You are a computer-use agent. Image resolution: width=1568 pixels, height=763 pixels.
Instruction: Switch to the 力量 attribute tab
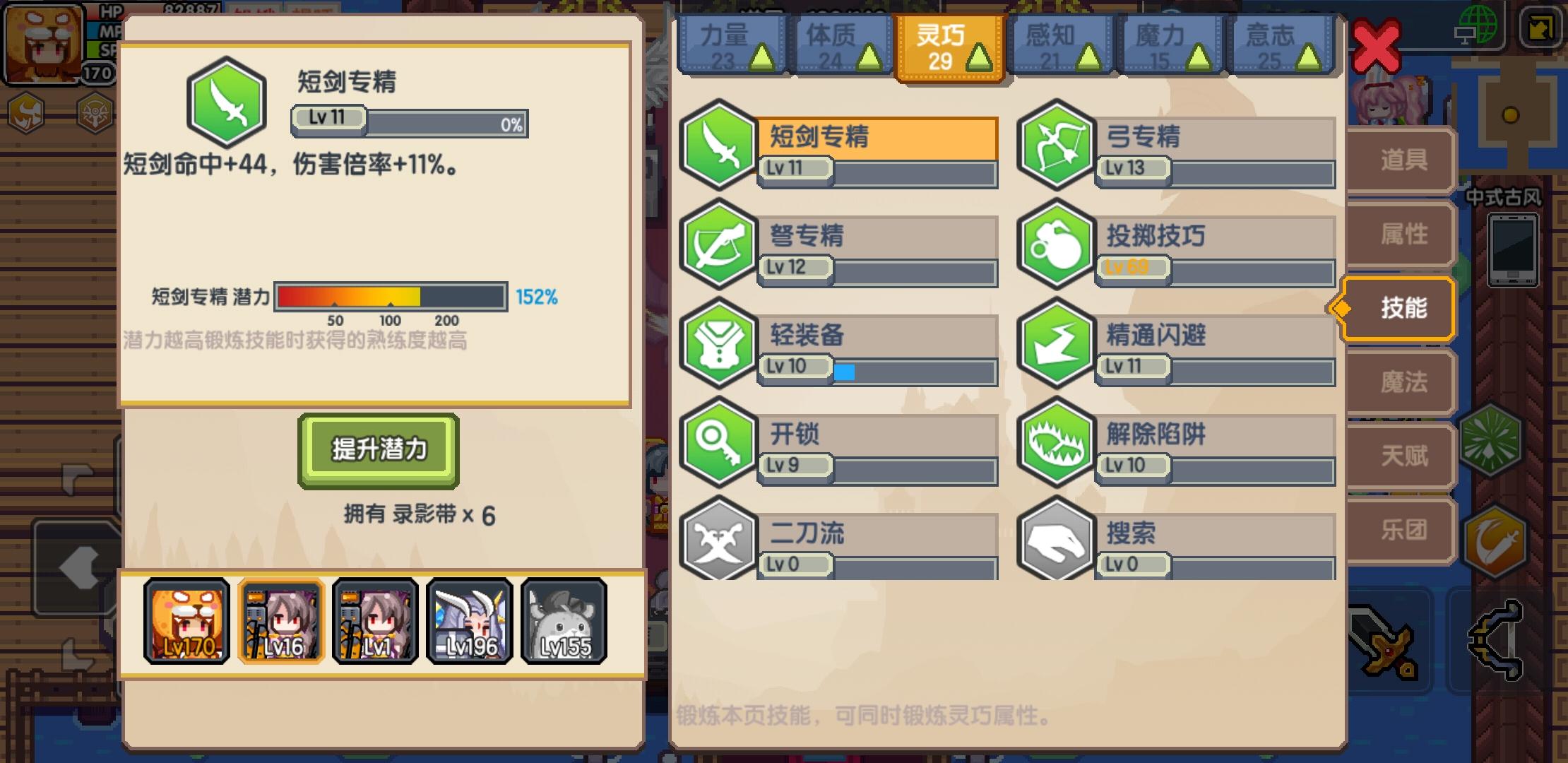(732, 46)
